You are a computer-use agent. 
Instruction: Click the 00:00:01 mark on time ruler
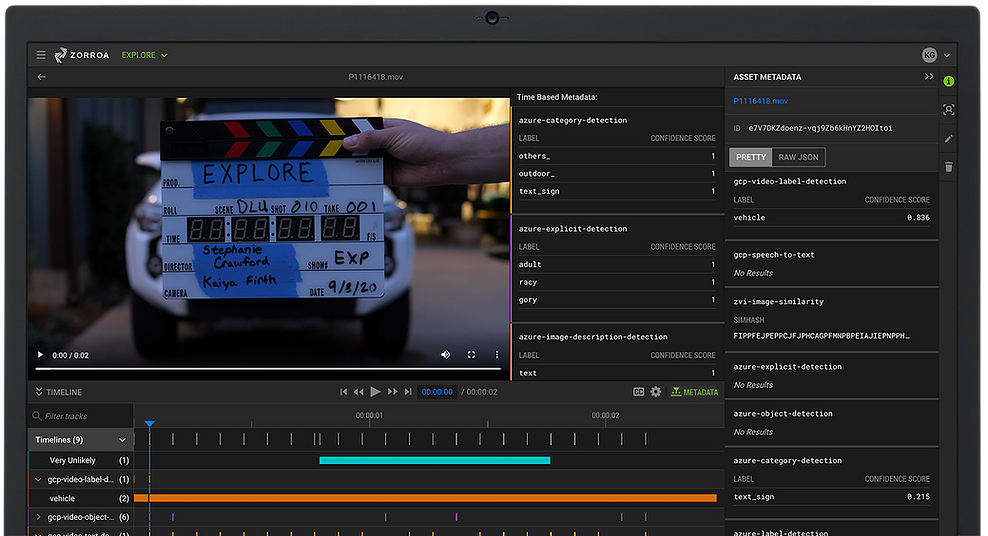tap(369, 415)
